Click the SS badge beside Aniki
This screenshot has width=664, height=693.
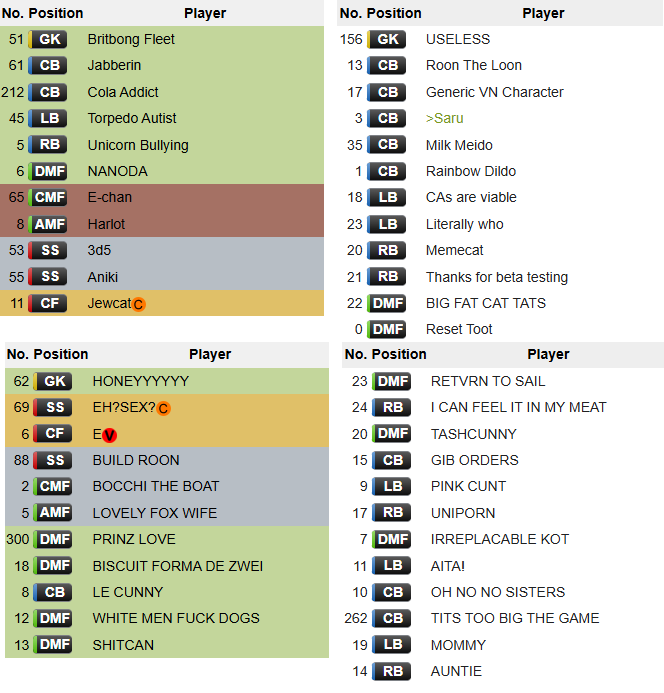[x=48, y=277]
